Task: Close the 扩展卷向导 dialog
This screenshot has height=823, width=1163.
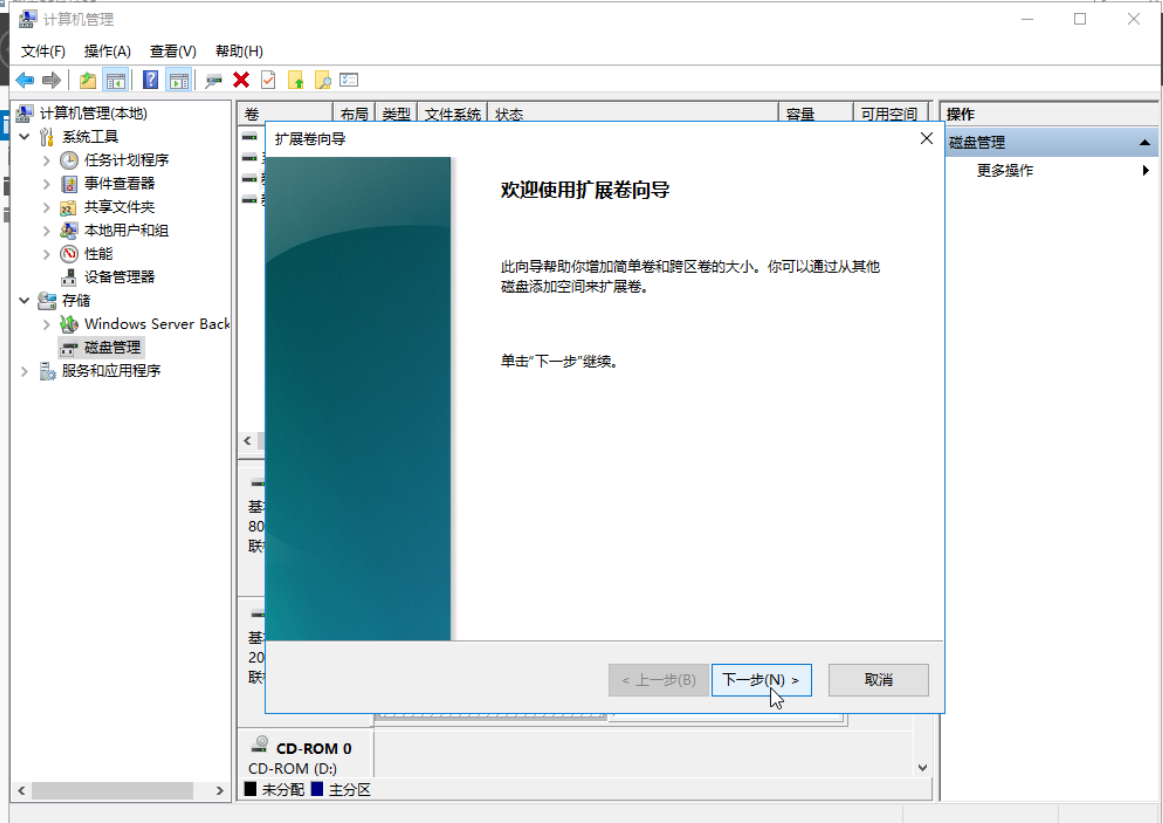Action: [926, 139]
